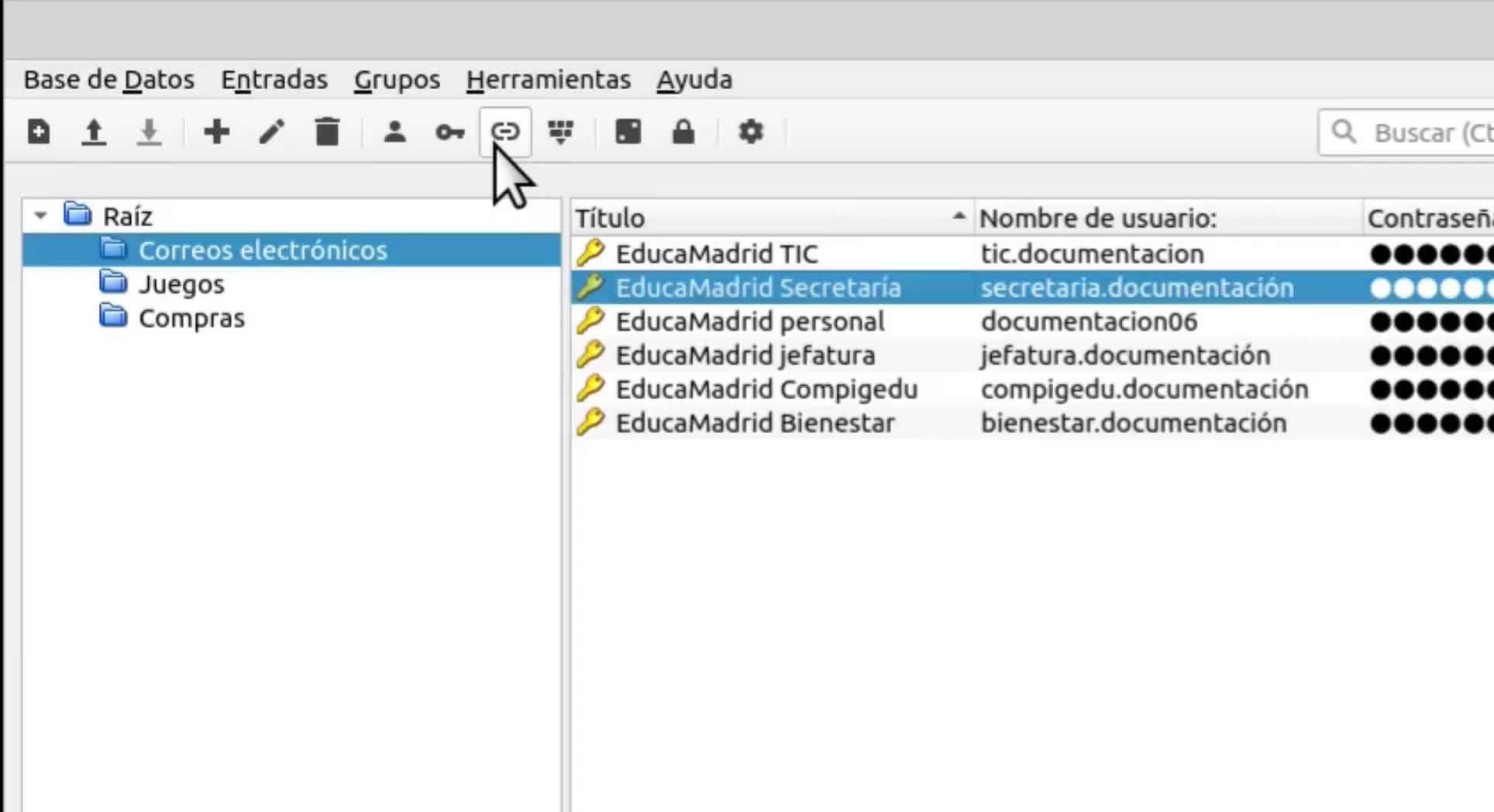Click masked password of EducaMadrid Compigedu

coord(1431,389)
